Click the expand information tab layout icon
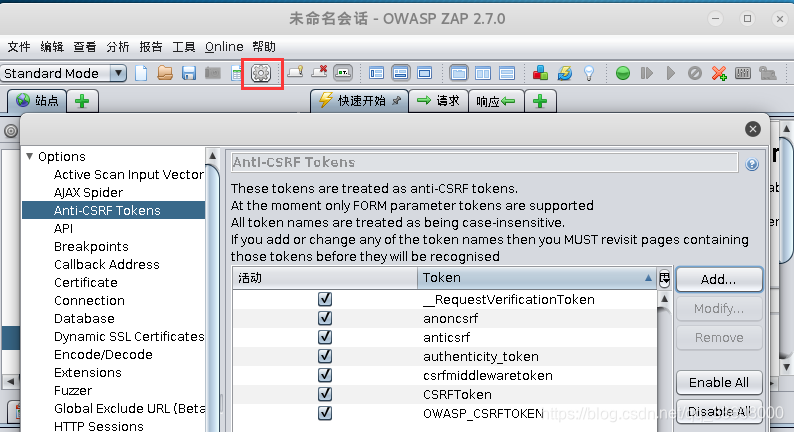The image size is (794, 432). [400, 73]
